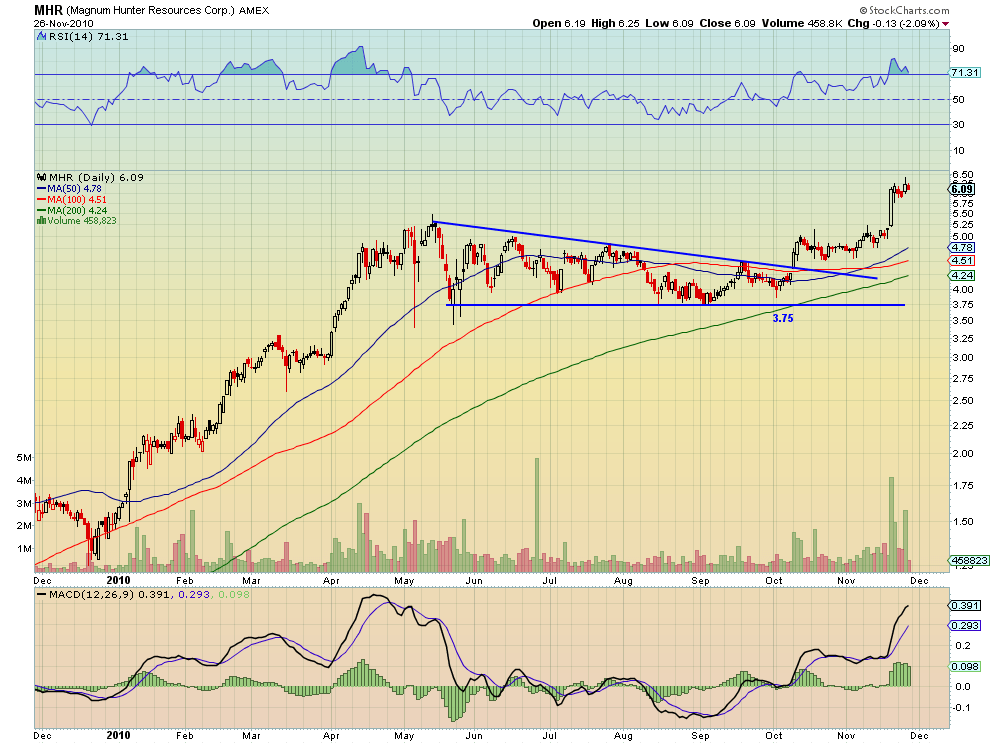Click the 0.391 tag on MACD axis

(x=965, y=606)
